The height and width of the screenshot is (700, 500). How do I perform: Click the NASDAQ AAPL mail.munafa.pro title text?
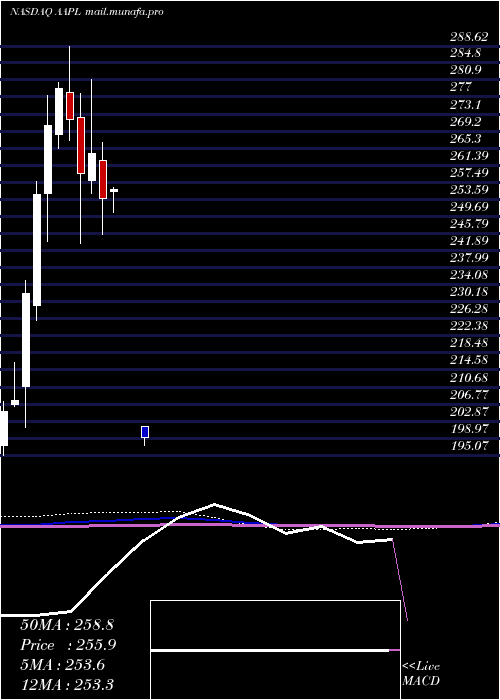click(x=87, y=12)
